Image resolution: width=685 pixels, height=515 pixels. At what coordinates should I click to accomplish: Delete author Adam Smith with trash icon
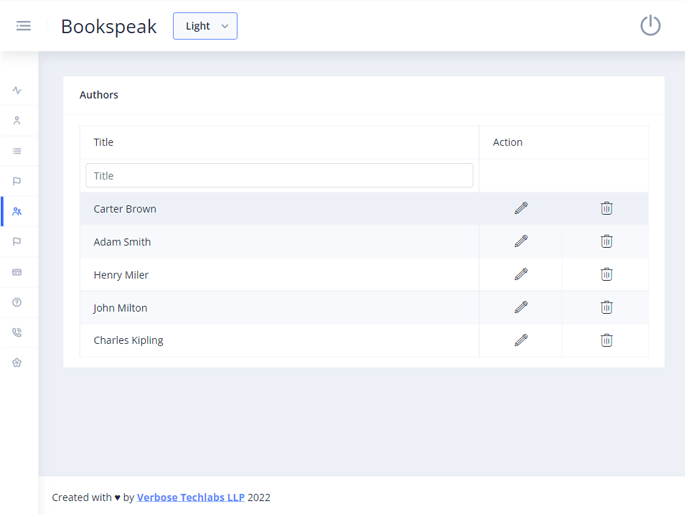point(606,241)
